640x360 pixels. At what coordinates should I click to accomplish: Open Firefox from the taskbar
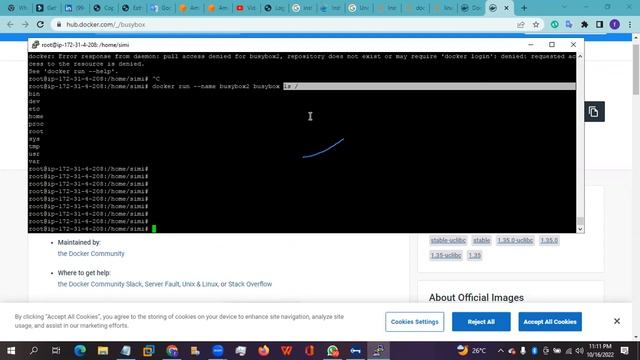[x=264, y=351]
